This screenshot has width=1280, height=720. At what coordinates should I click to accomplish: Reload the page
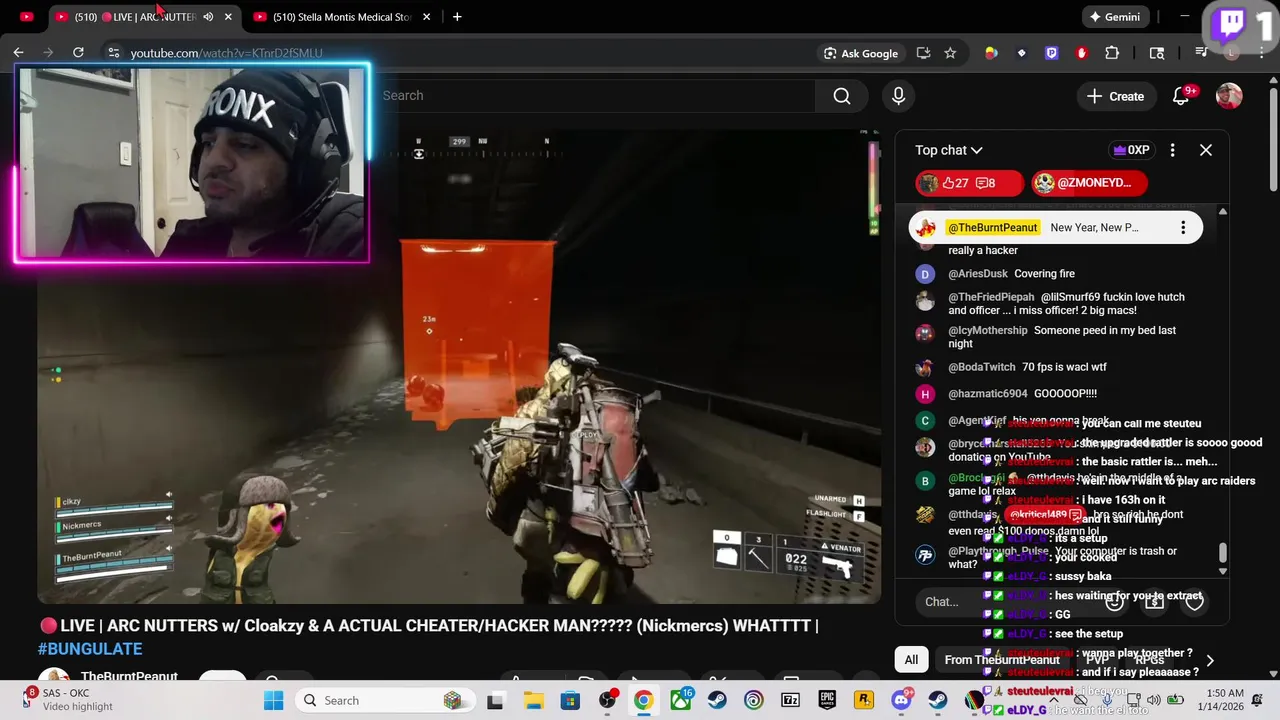coord(78,52)
